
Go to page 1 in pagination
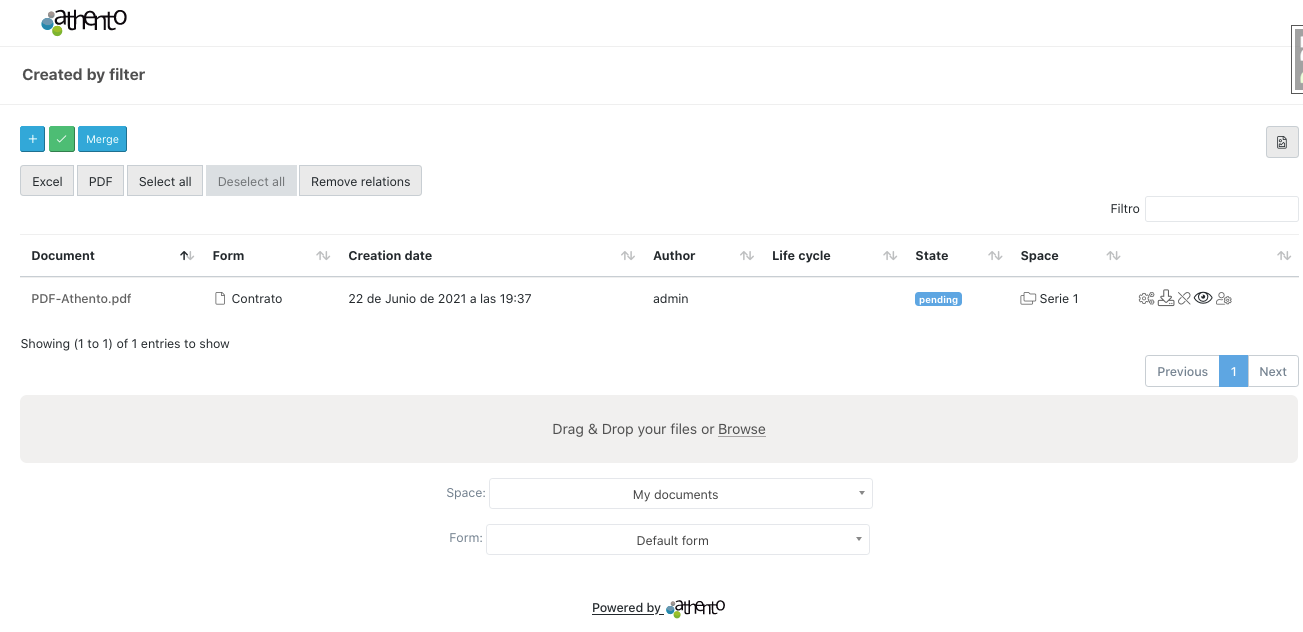point(1233,371)
